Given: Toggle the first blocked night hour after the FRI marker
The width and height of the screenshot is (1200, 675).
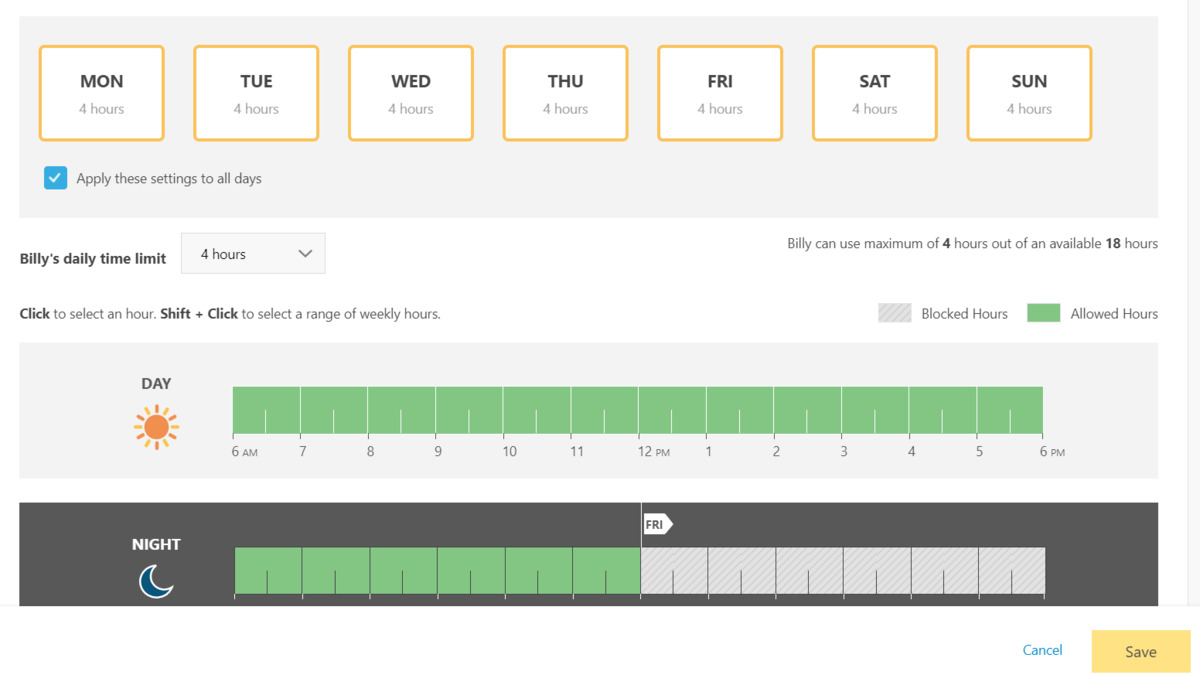Looking at the screenshot, I should click(x=674, y=571).
